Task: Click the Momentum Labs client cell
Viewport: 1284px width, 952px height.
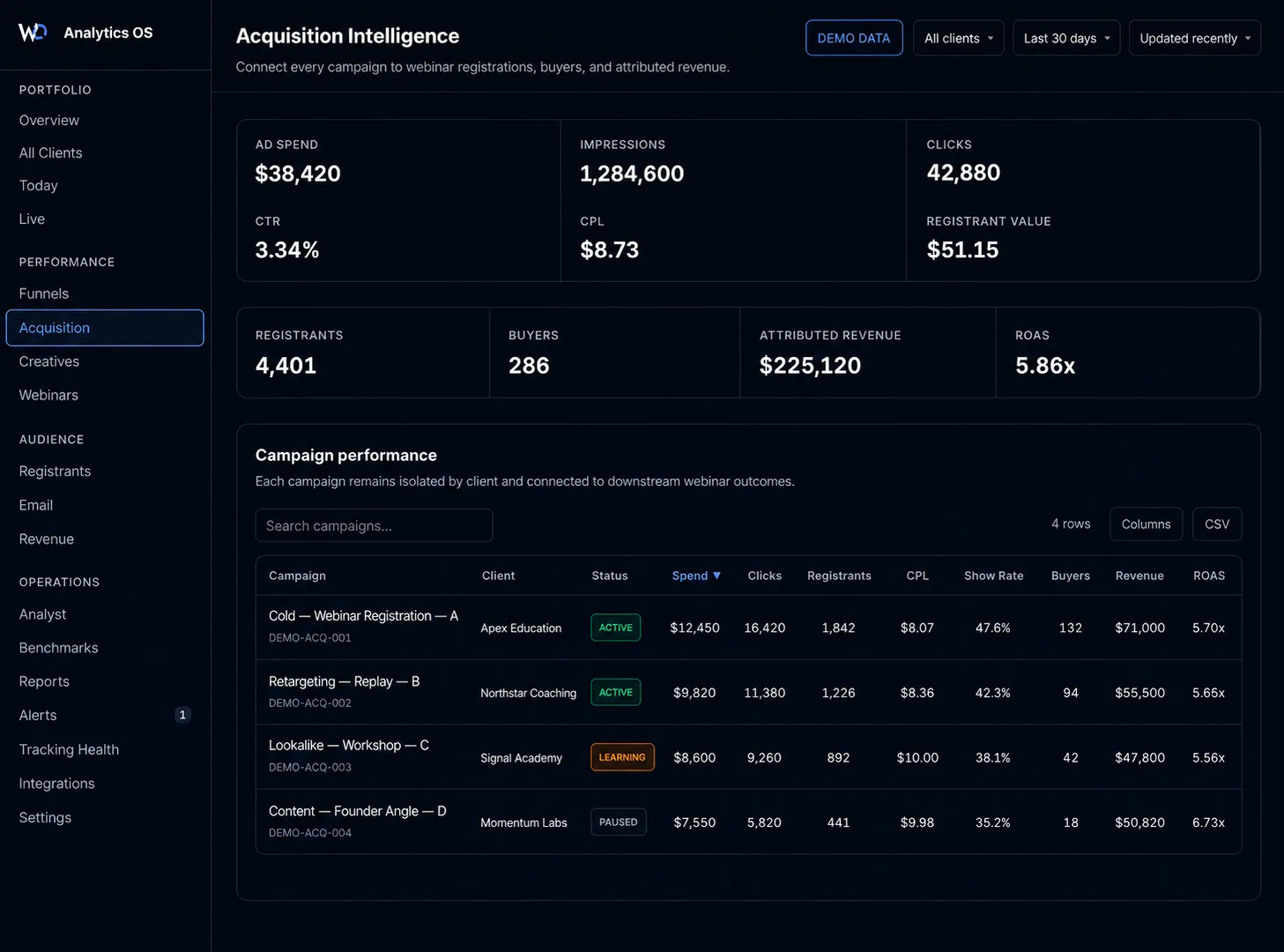Action: tap(523, 823)
